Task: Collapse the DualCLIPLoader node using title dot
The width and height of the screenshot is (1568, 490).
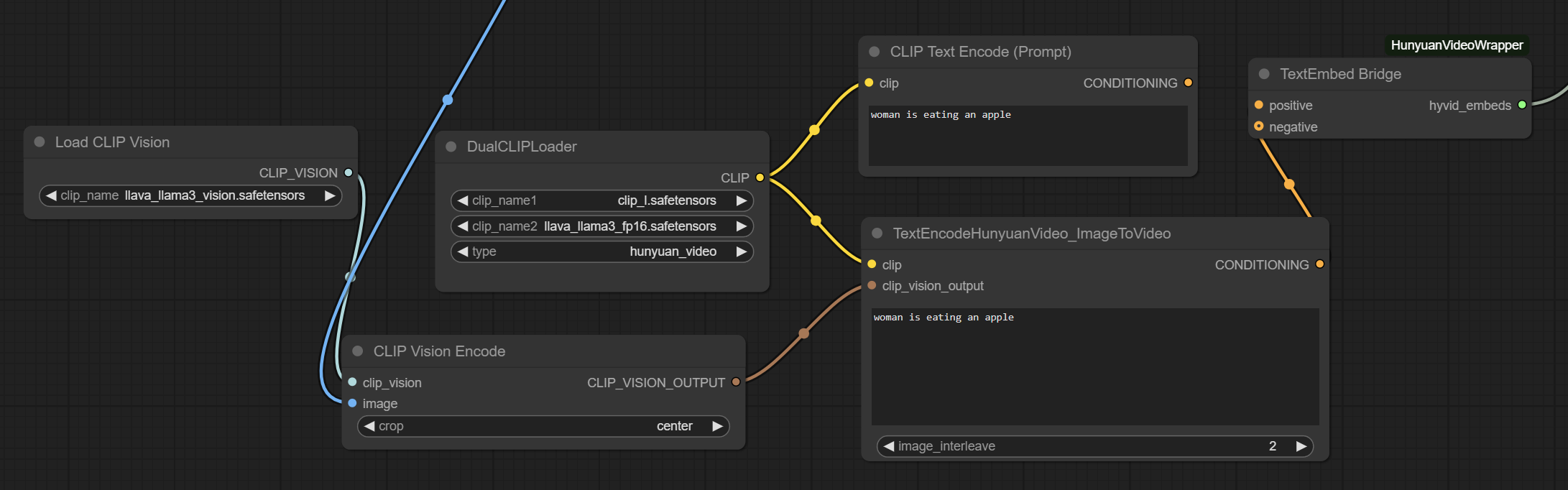Action: coord(451,147)
